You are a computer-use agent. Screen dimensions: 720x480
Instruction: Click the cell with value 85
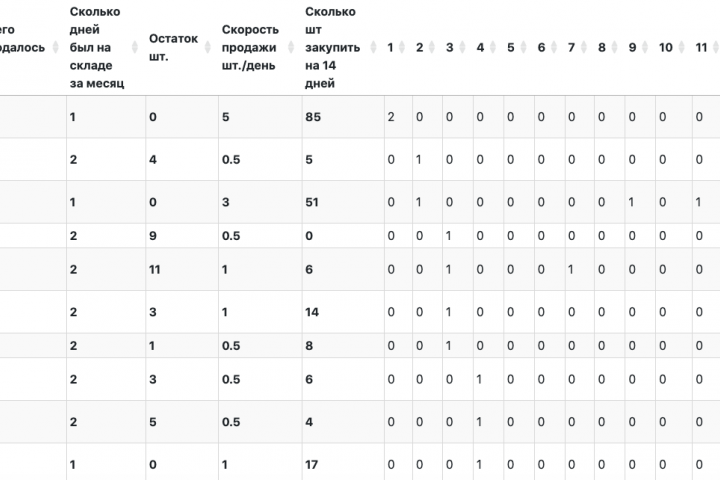pos(312,117)
